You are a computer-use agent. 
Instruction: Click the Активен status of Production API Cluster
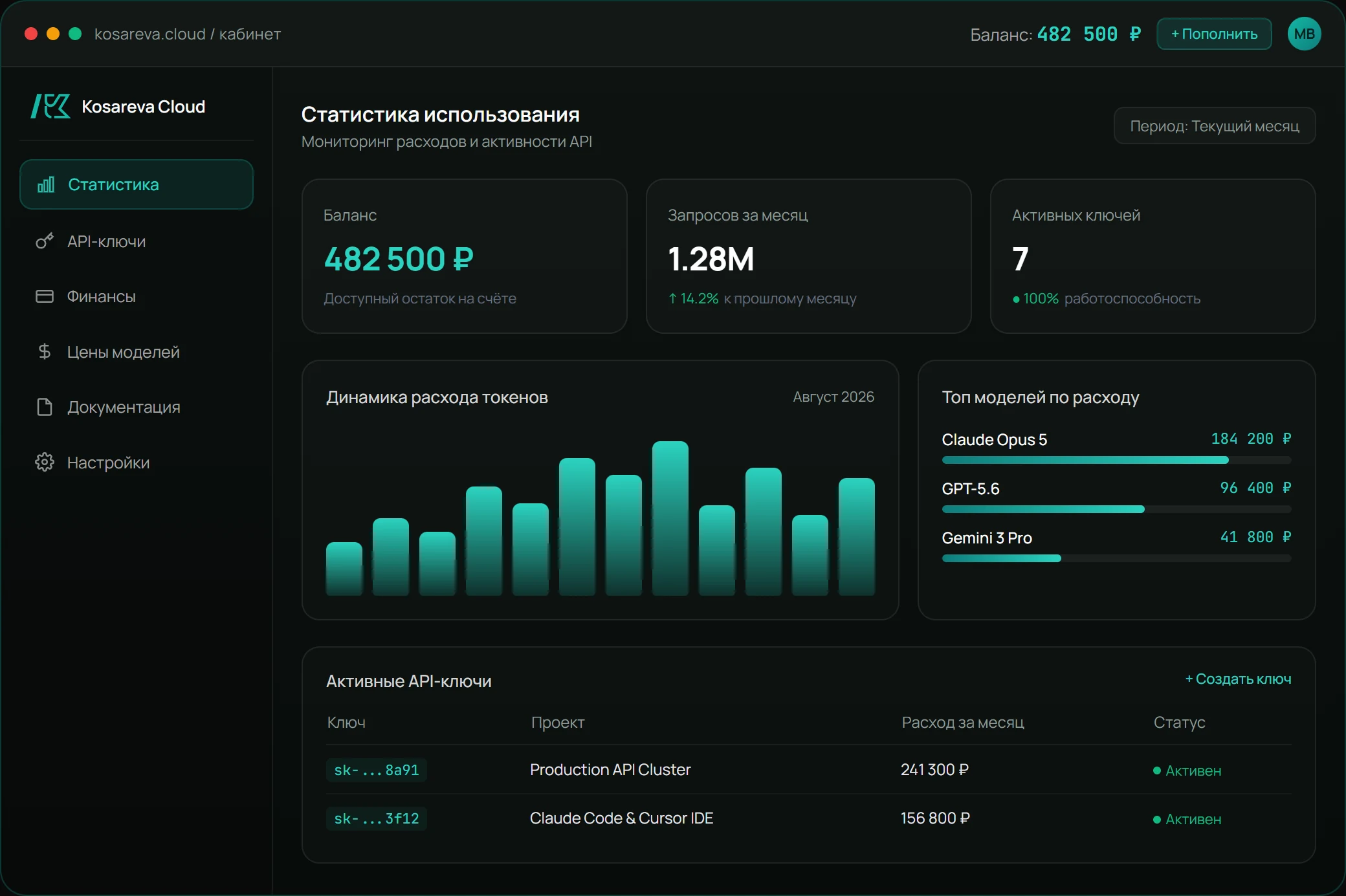1187,770
